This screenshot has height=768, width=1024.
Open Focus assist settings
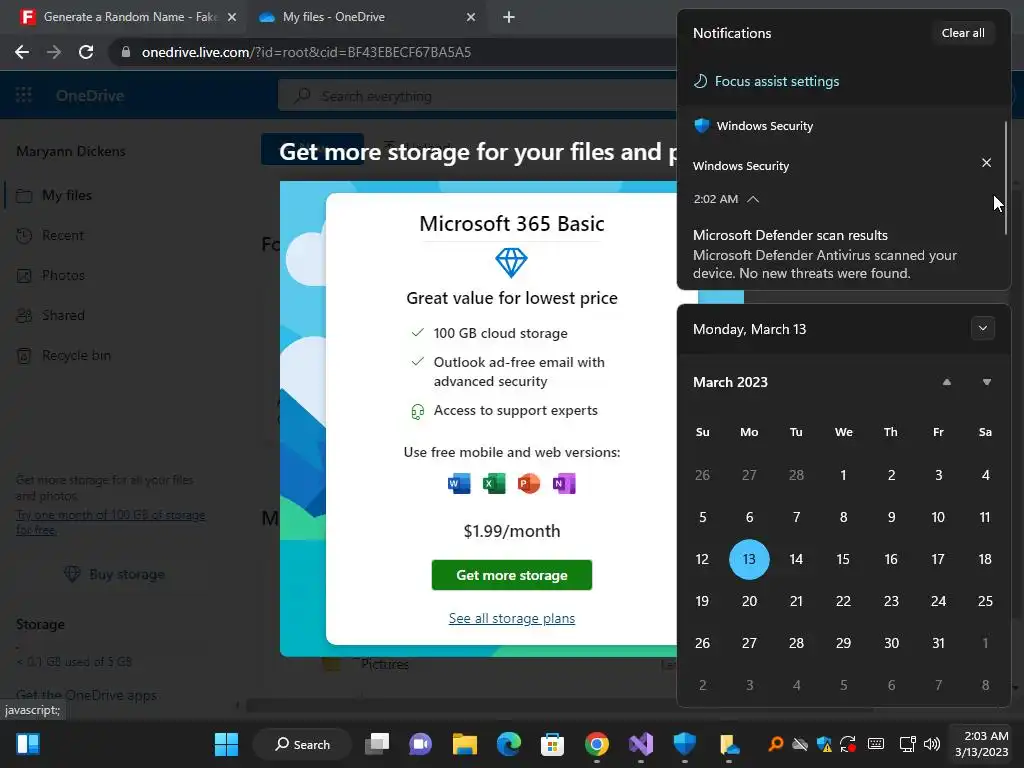coord(776,81)
